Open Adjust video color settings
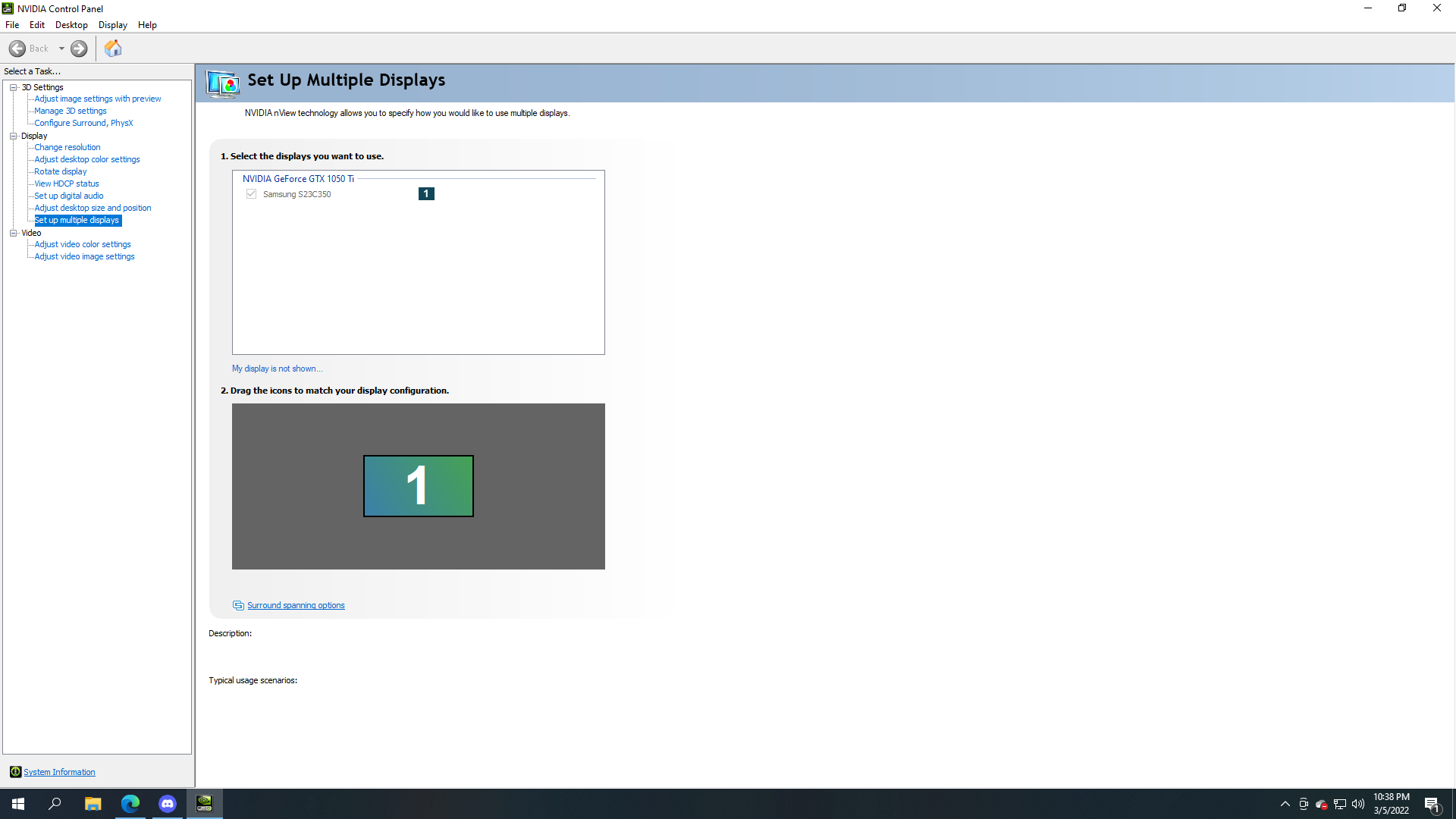Screen dimensions: 1456x819 (83, 244)
